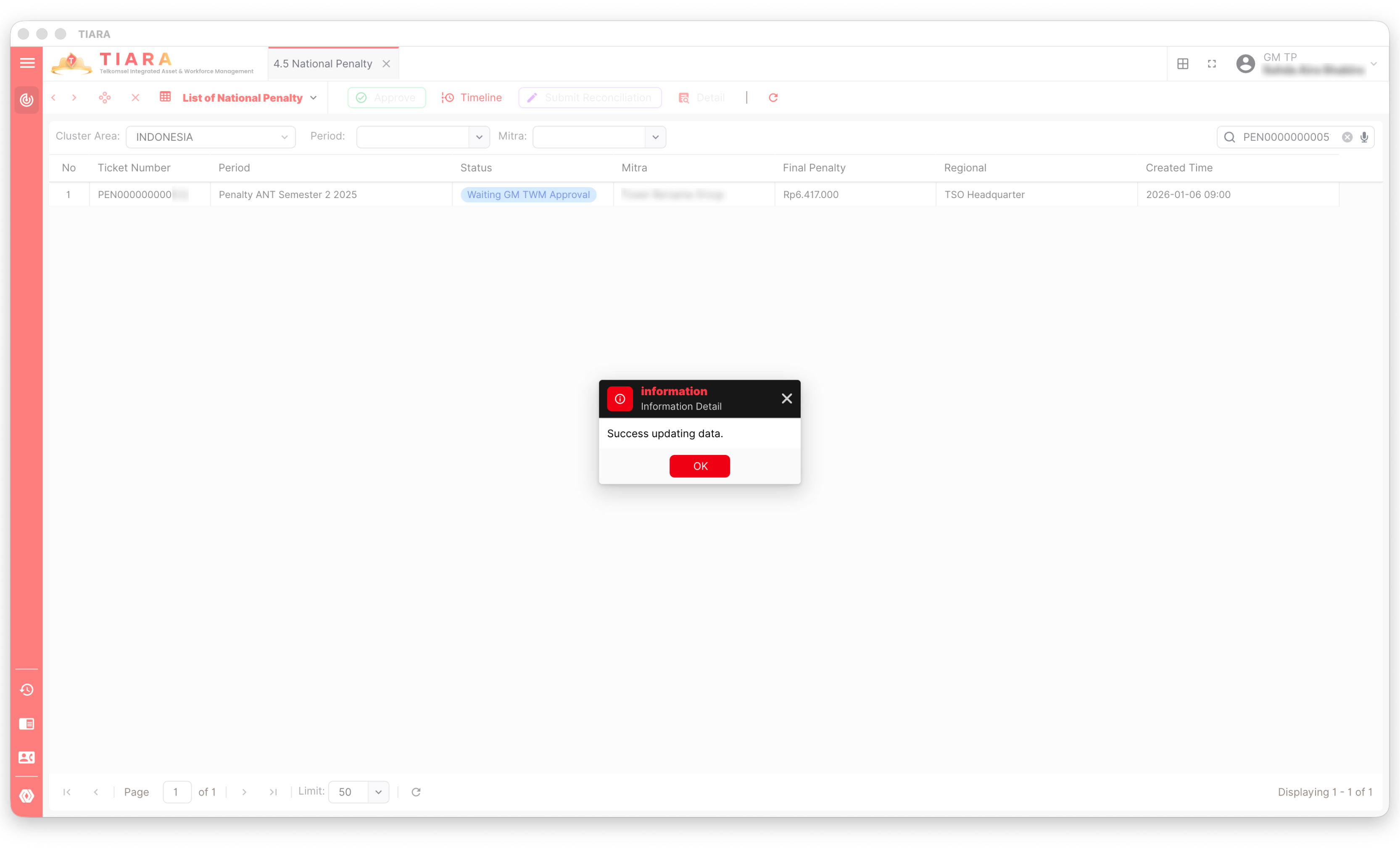Screen dimensions: 1400x851
Task: Switch to the 4.5 National Penalty tab
Action: 323,63
